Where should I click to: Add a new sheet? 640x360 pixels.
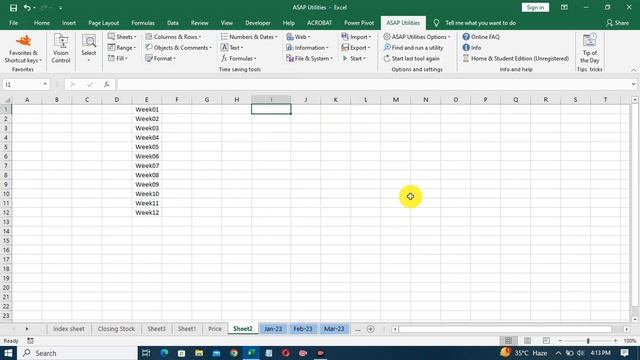[x=371, y=329]
